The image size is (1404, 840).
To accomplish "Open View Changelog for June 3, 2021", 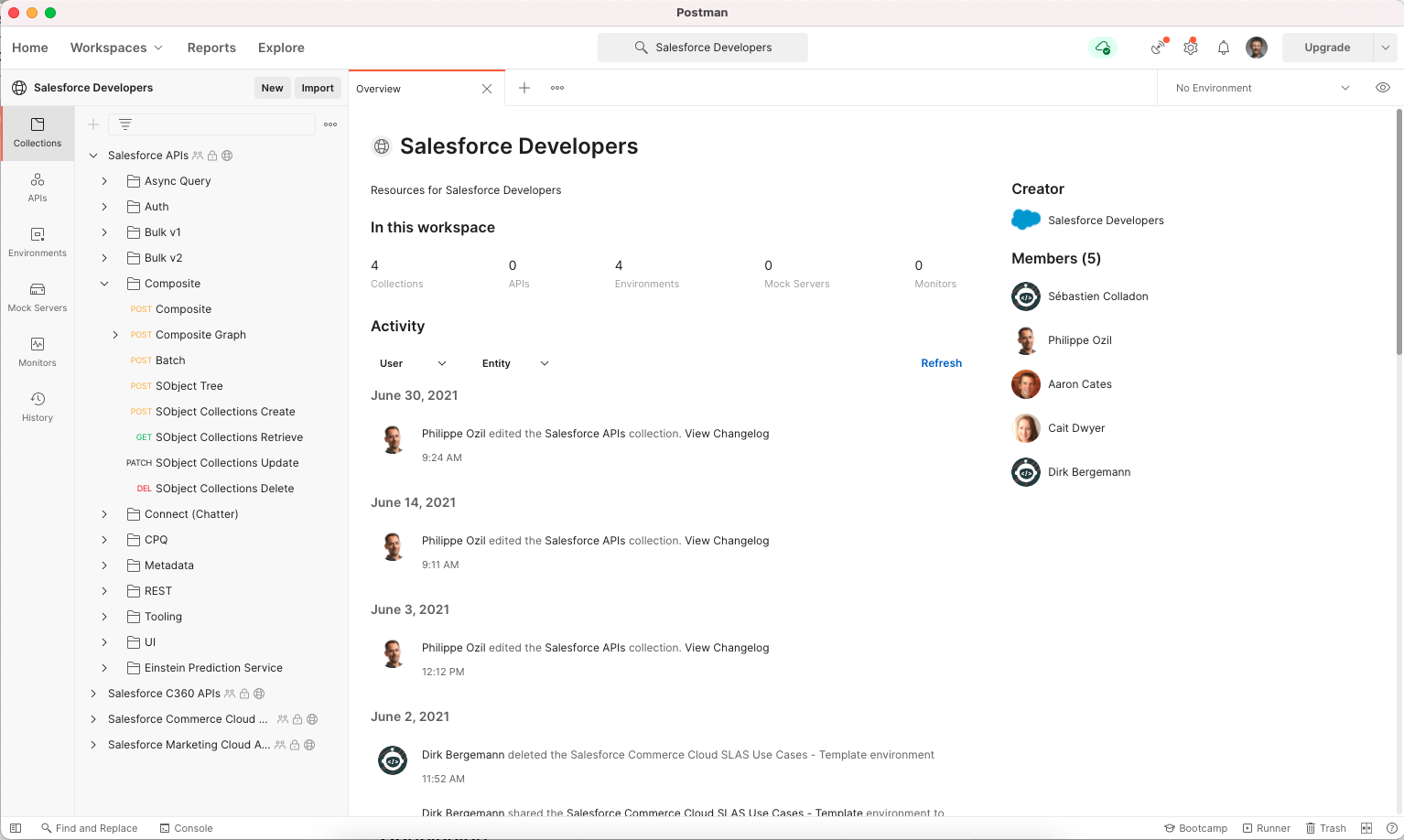I will pyautogui.click(x=727, y=648).
